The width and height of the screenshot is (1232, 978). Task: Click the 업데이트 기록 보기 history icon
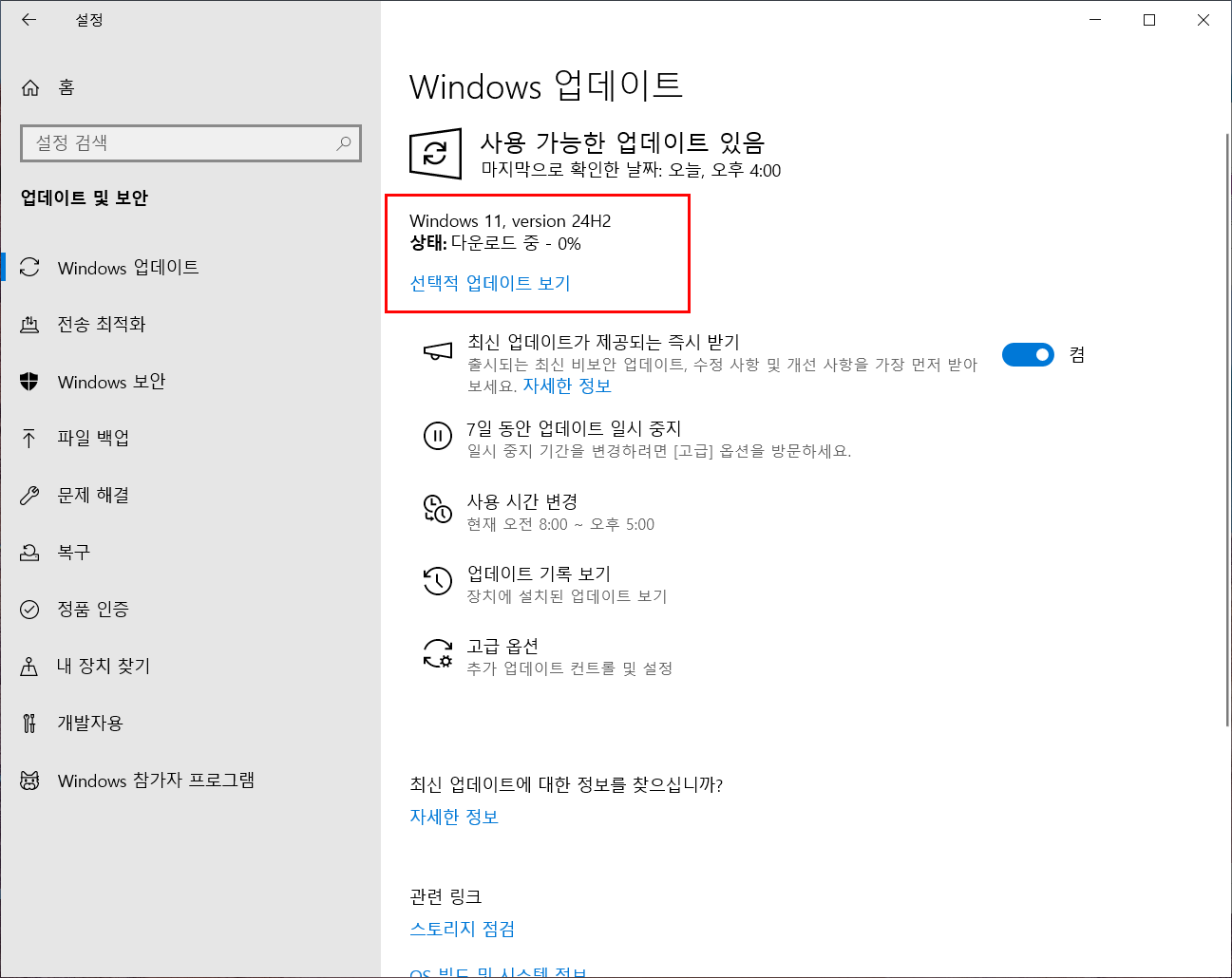[x=437, y=581]
